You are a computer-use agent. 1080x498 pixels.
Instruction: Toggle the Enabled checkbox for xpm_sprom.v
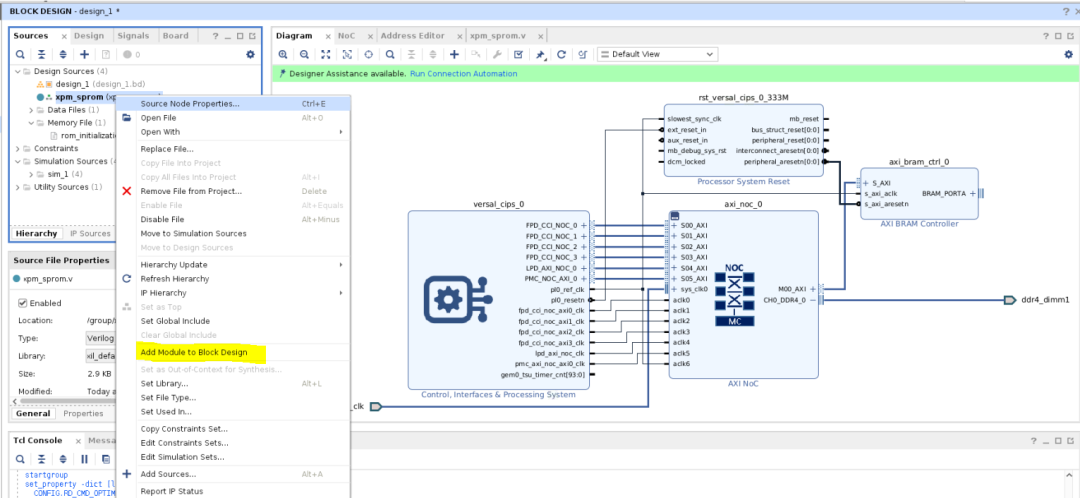(22, 303)
